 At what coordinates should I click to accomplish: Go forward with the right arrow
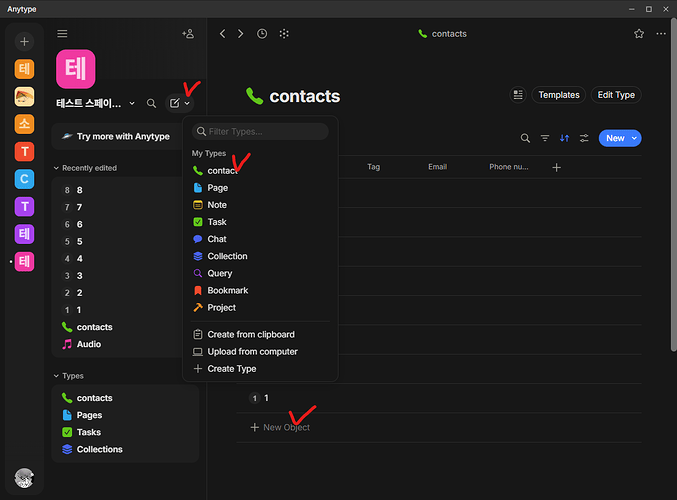(240, 34)
